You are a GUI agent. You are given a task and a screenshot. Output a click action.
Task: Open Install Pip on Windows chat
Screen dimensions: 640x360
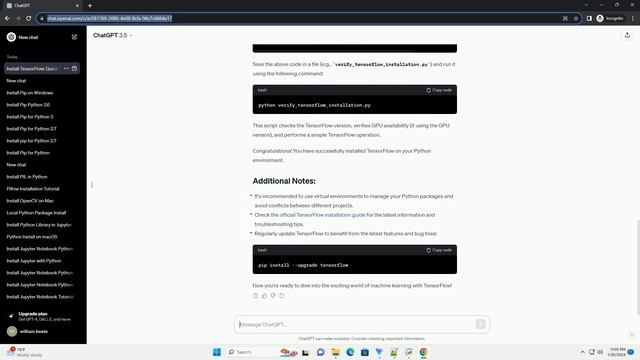tap(30, 93)
